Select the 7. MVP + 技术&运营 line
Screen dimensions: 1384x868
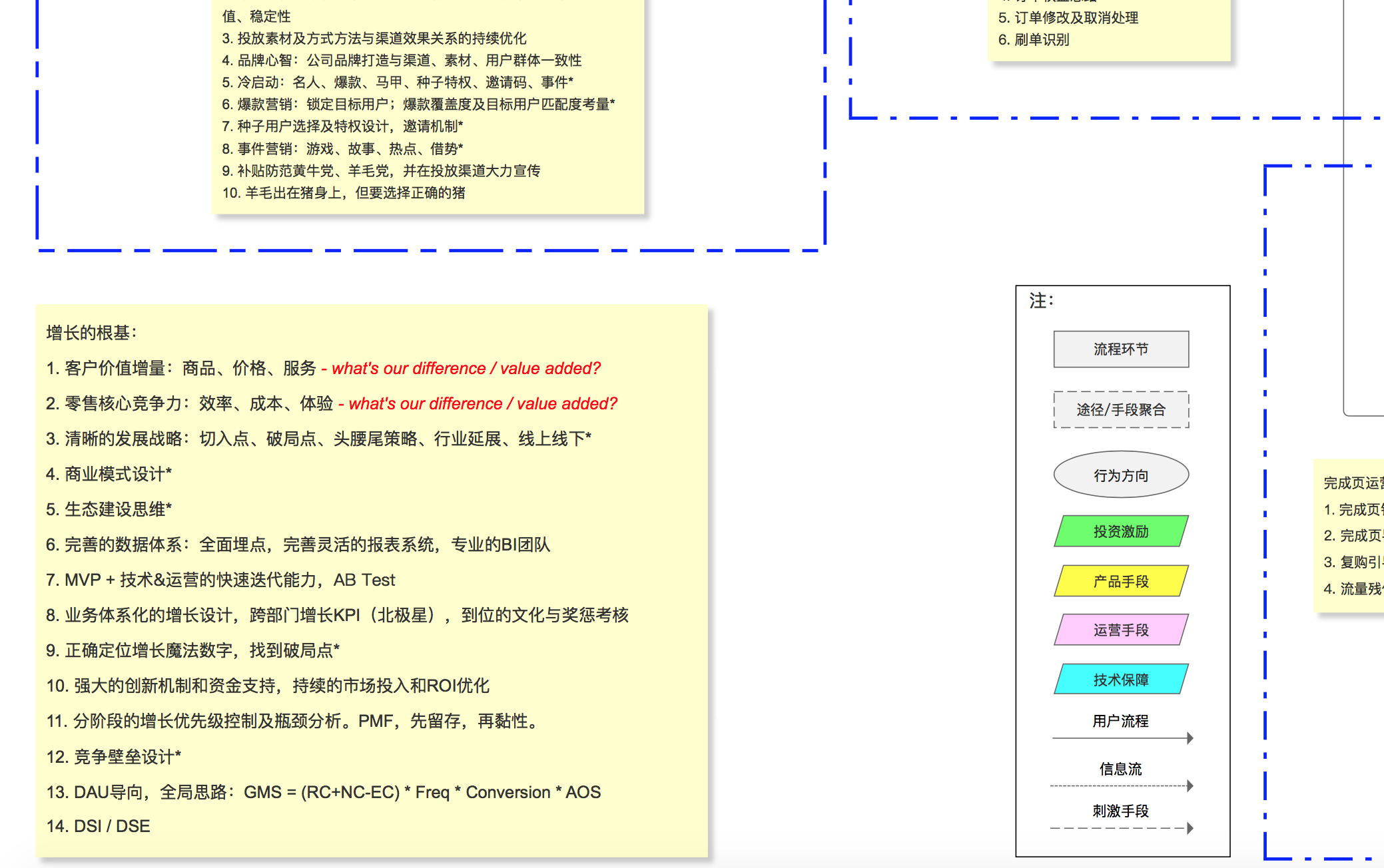click(220, 580)
